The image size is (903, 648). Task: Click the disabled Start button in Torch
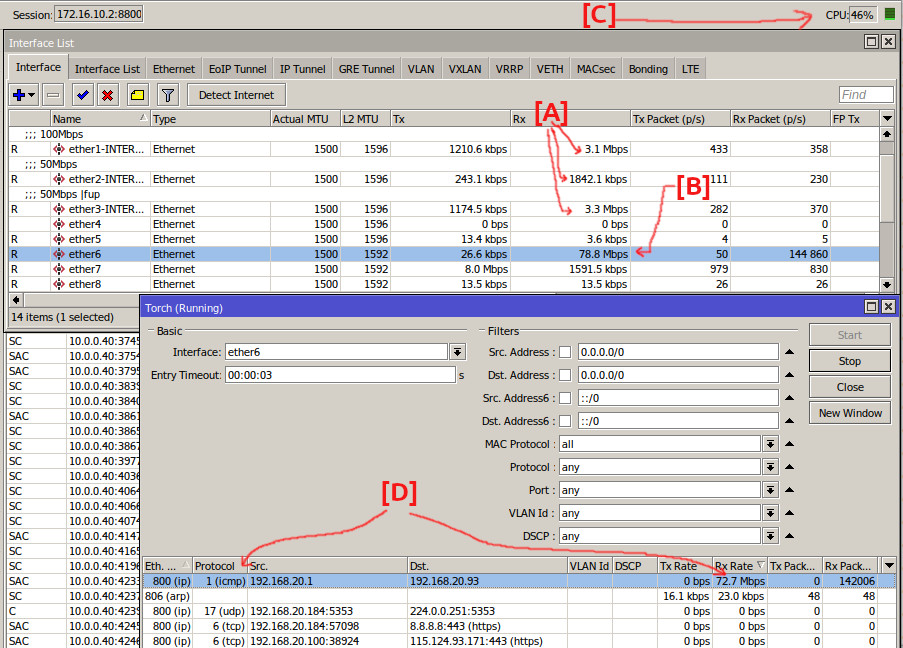[x=849, y=335]
